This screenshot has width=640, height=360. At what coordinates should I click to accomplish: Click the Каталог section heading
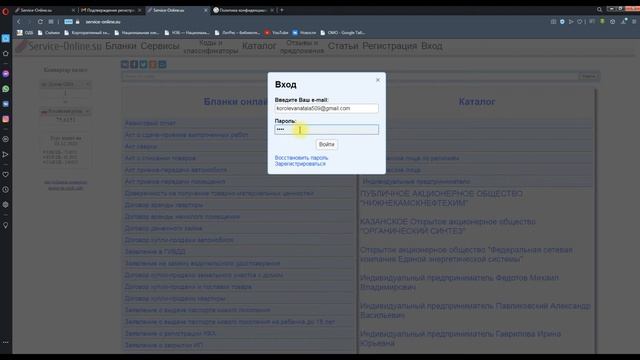(477, 102)
